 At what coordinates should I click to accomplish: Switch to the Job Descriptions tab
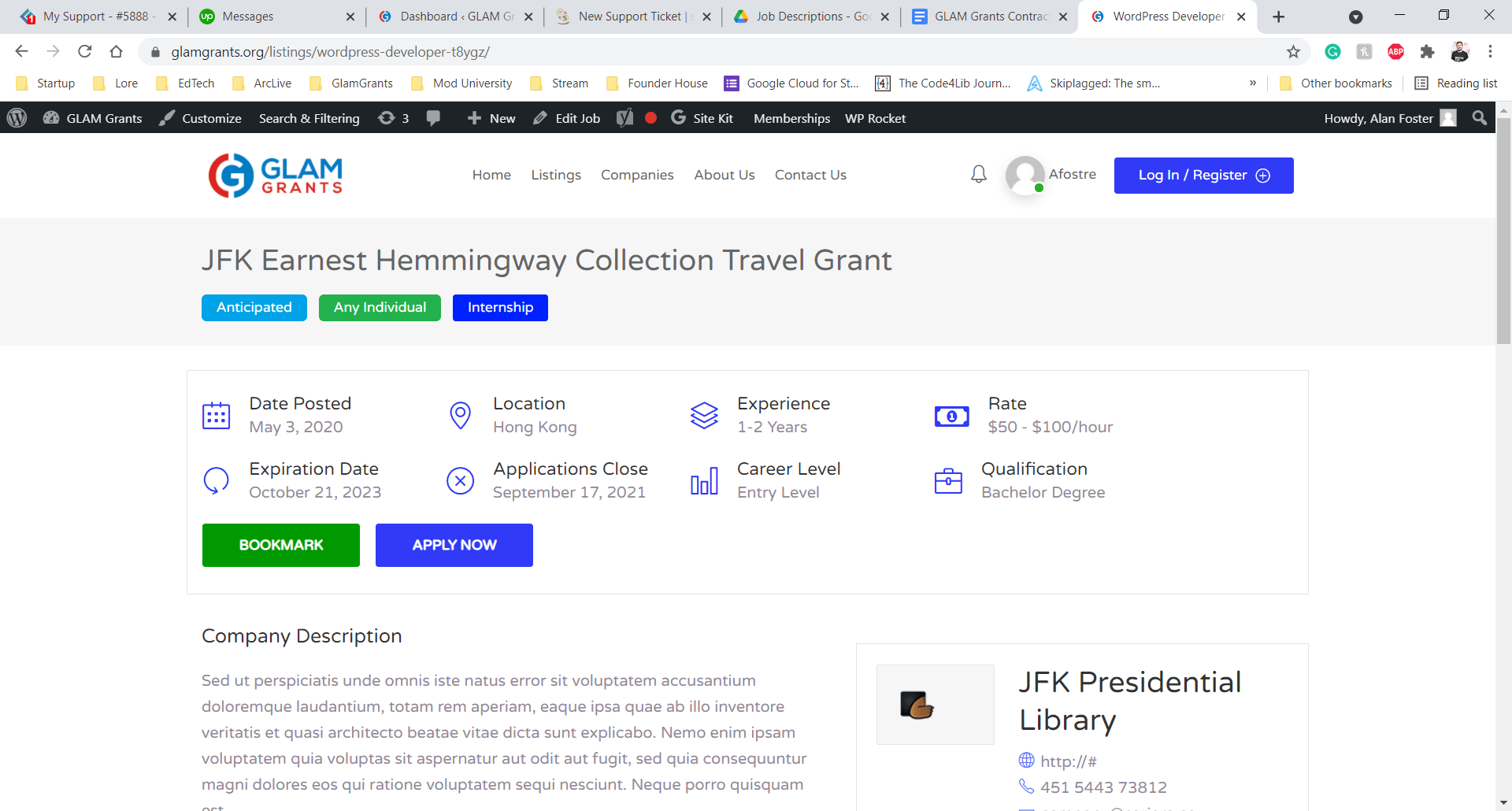(810, 17)
